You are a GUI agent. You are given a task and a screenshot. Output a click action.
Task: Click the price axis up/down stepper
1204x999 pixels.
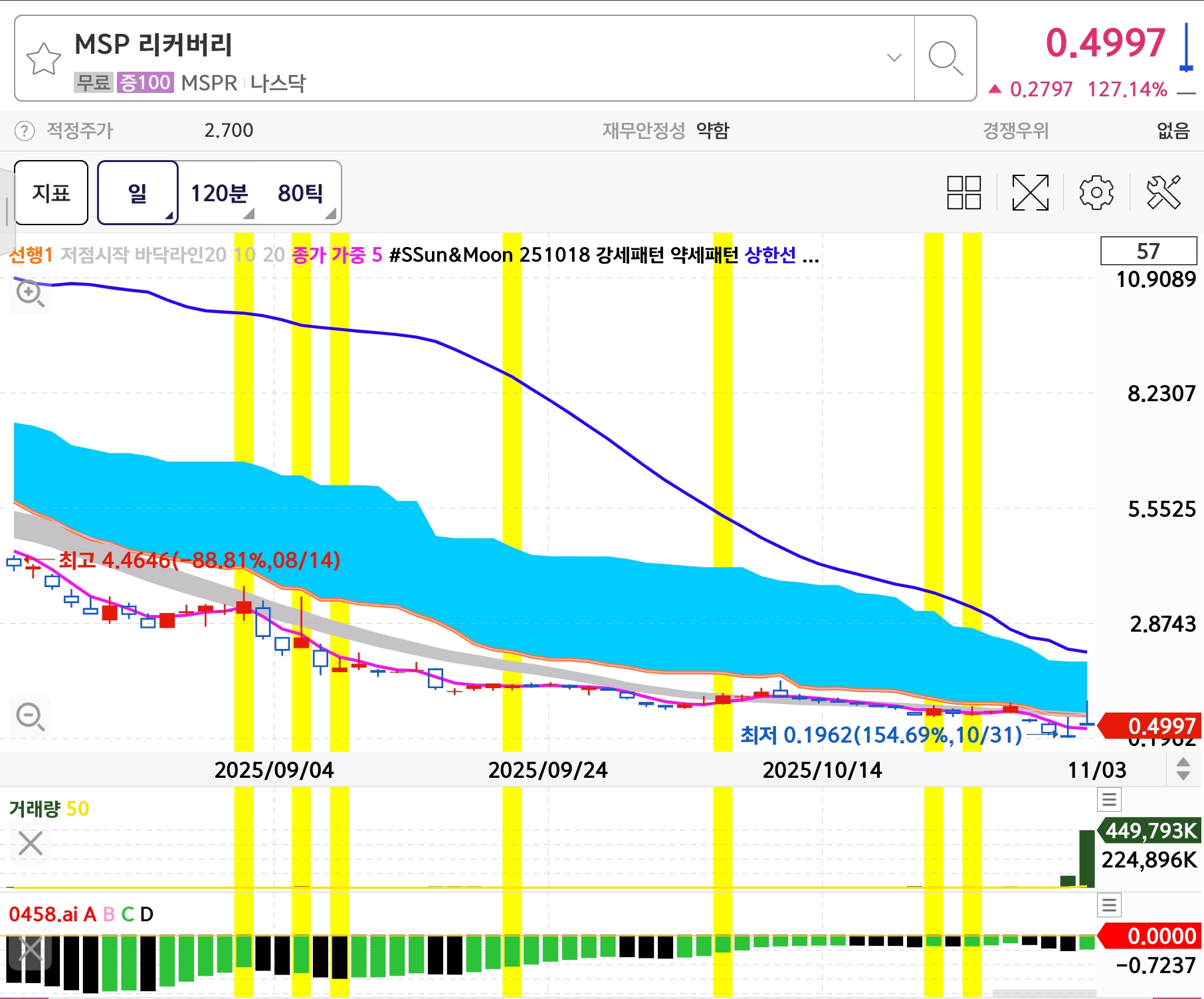click(x=1183, y=769)
